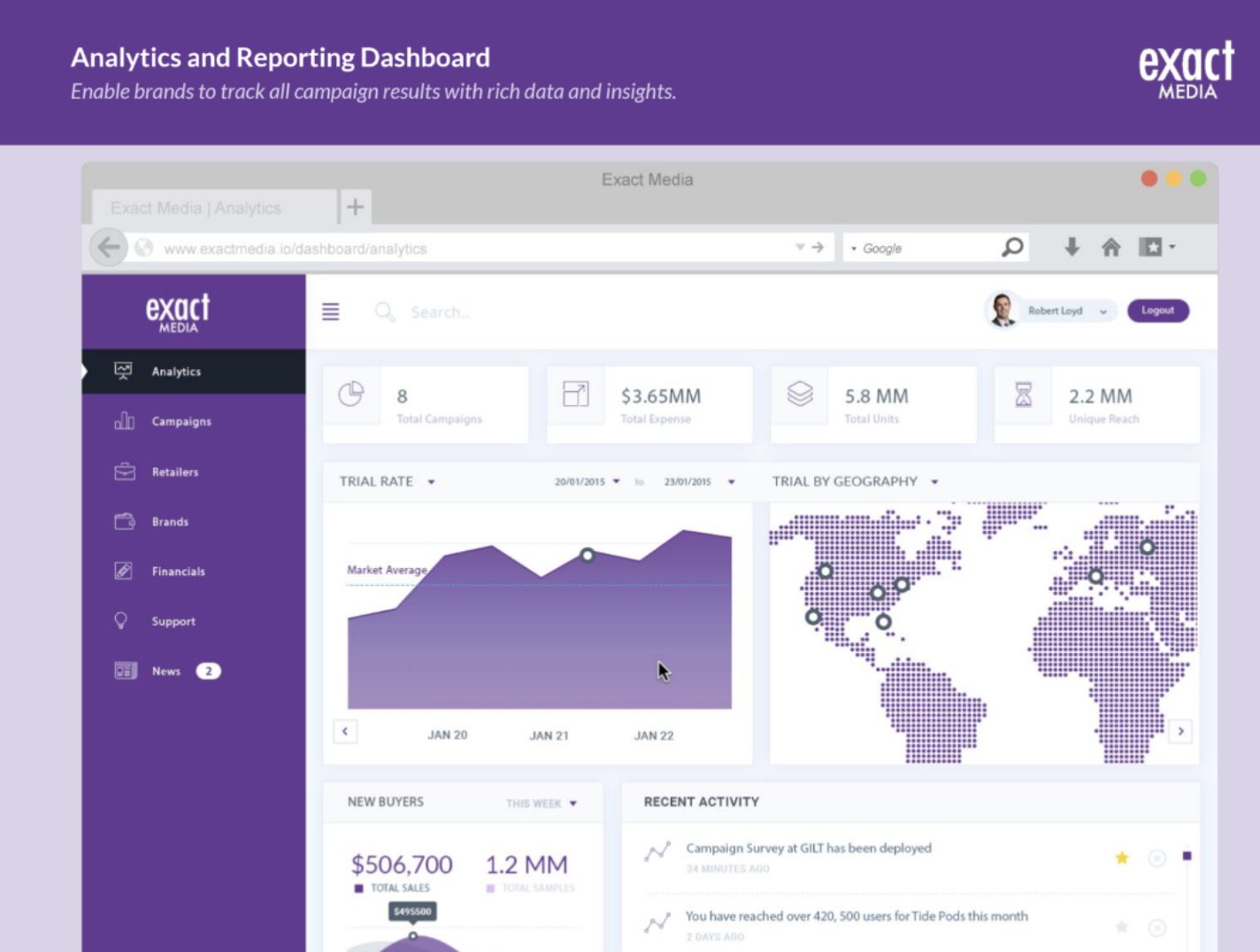This screenshot has height=952, width=1260.
Task: Click inside the Search input field
Action: [460, 311]
